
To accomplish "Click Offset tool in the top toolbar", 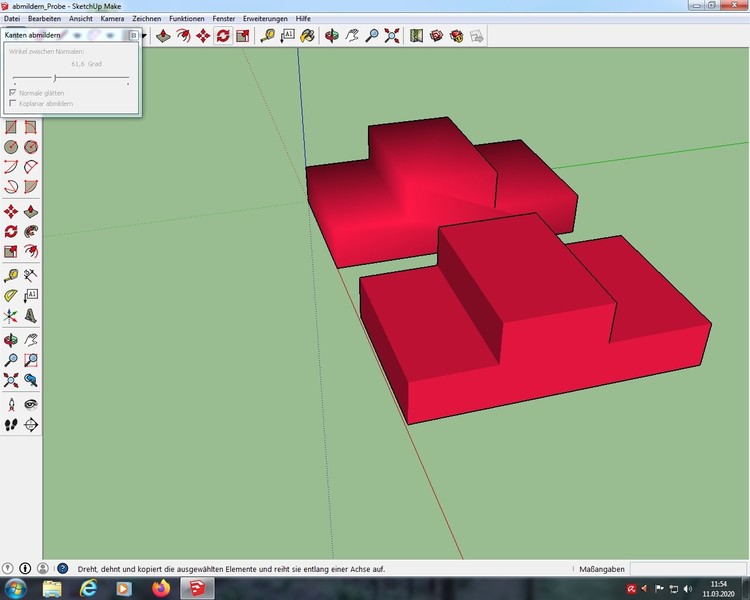I will (x=183, y=36).
